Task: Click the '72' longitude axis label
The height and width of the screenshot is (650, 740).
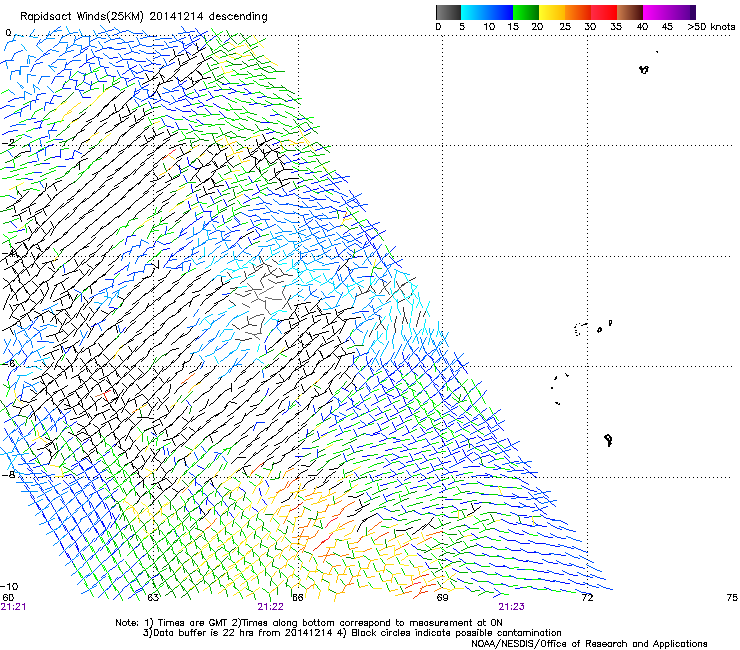Action: tap(587, 598)
